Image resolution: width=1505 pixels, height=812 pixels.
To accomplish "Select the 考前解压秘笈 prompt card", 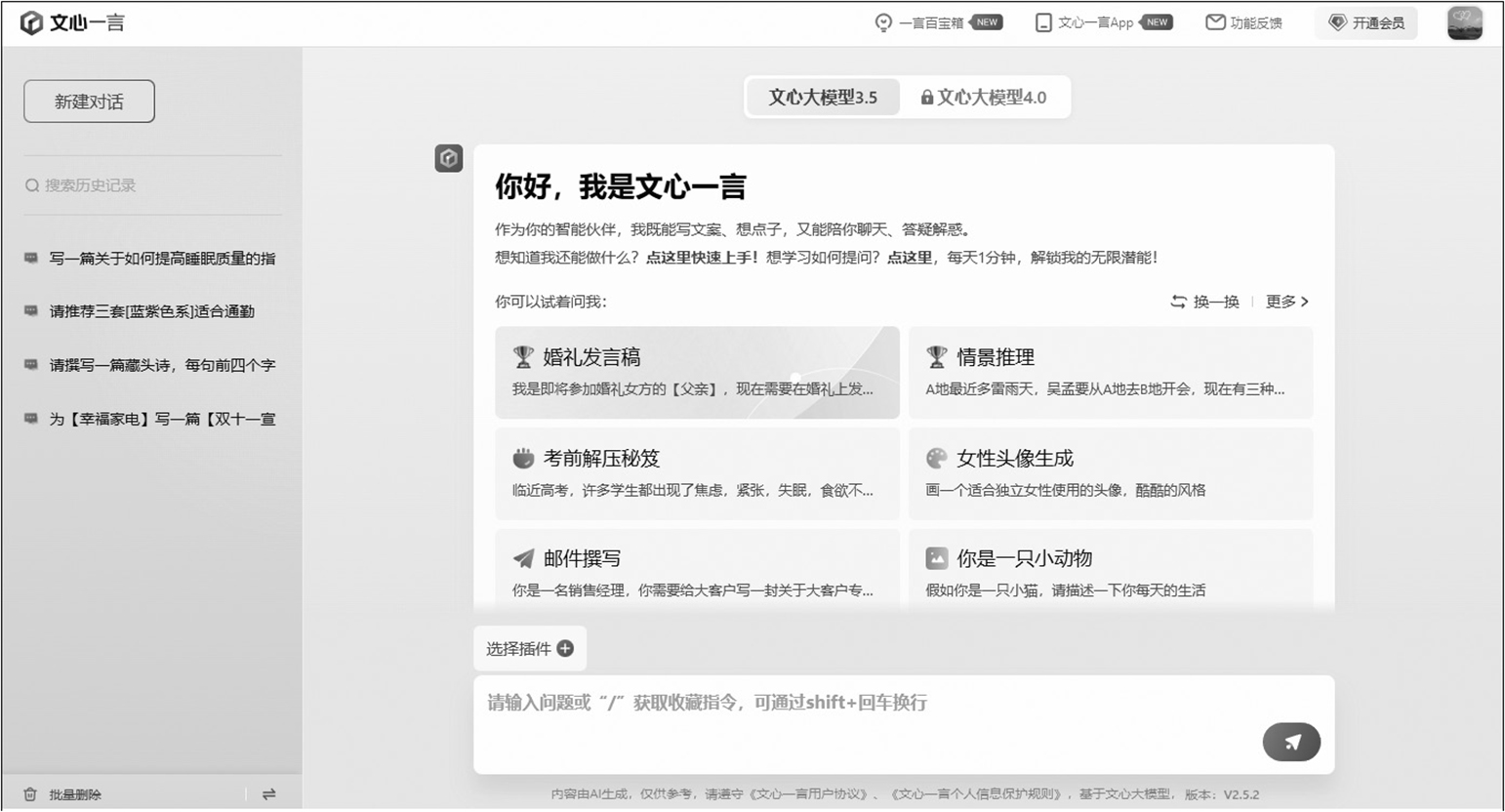I will (697, 473).
